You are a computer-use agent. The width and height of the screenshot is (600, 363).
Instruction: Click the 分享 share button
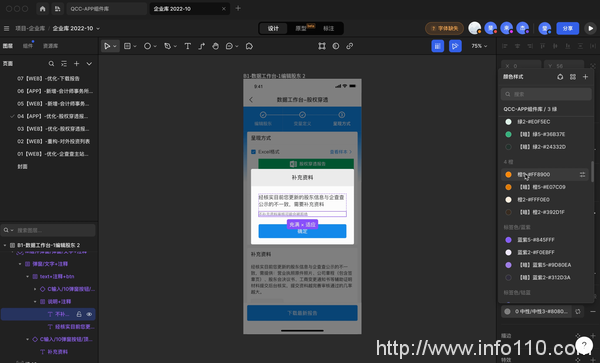point(567,28)
